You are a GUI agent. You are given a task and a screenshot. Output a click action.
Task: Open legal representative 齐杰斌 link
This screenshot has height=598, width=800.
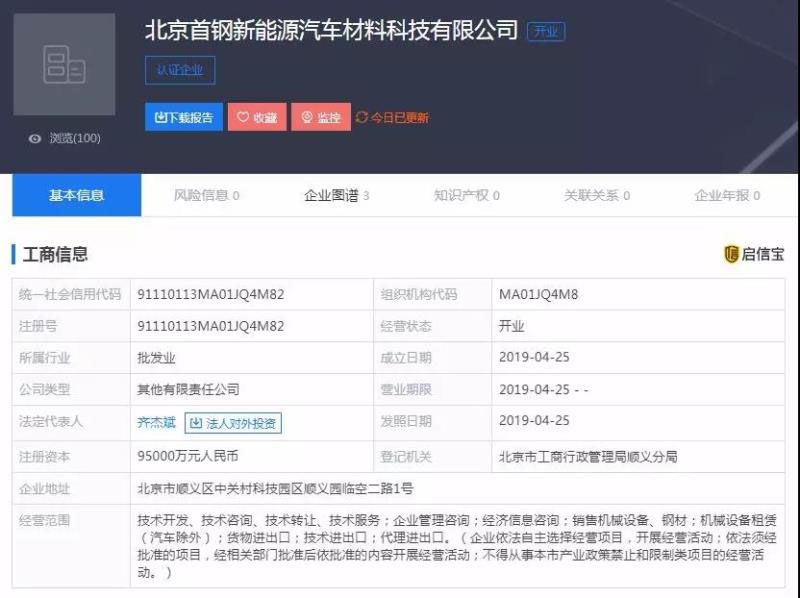[156, 423]
